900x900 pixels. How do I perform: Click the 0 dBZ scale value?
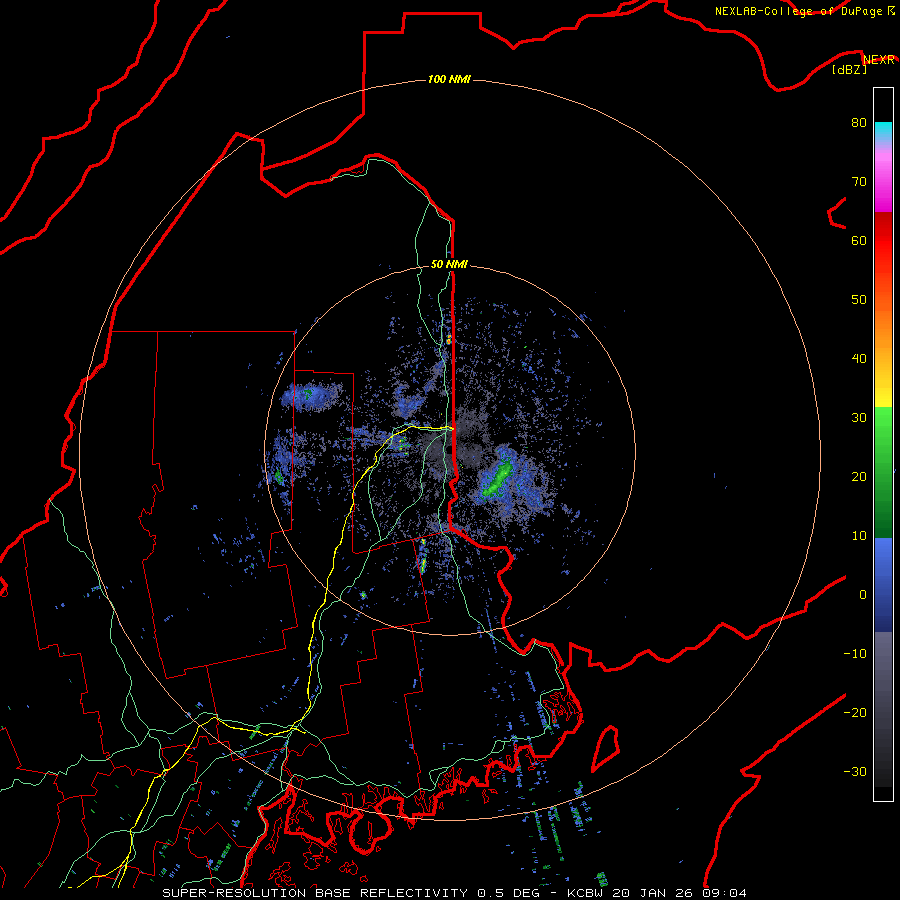click(863, 595)
